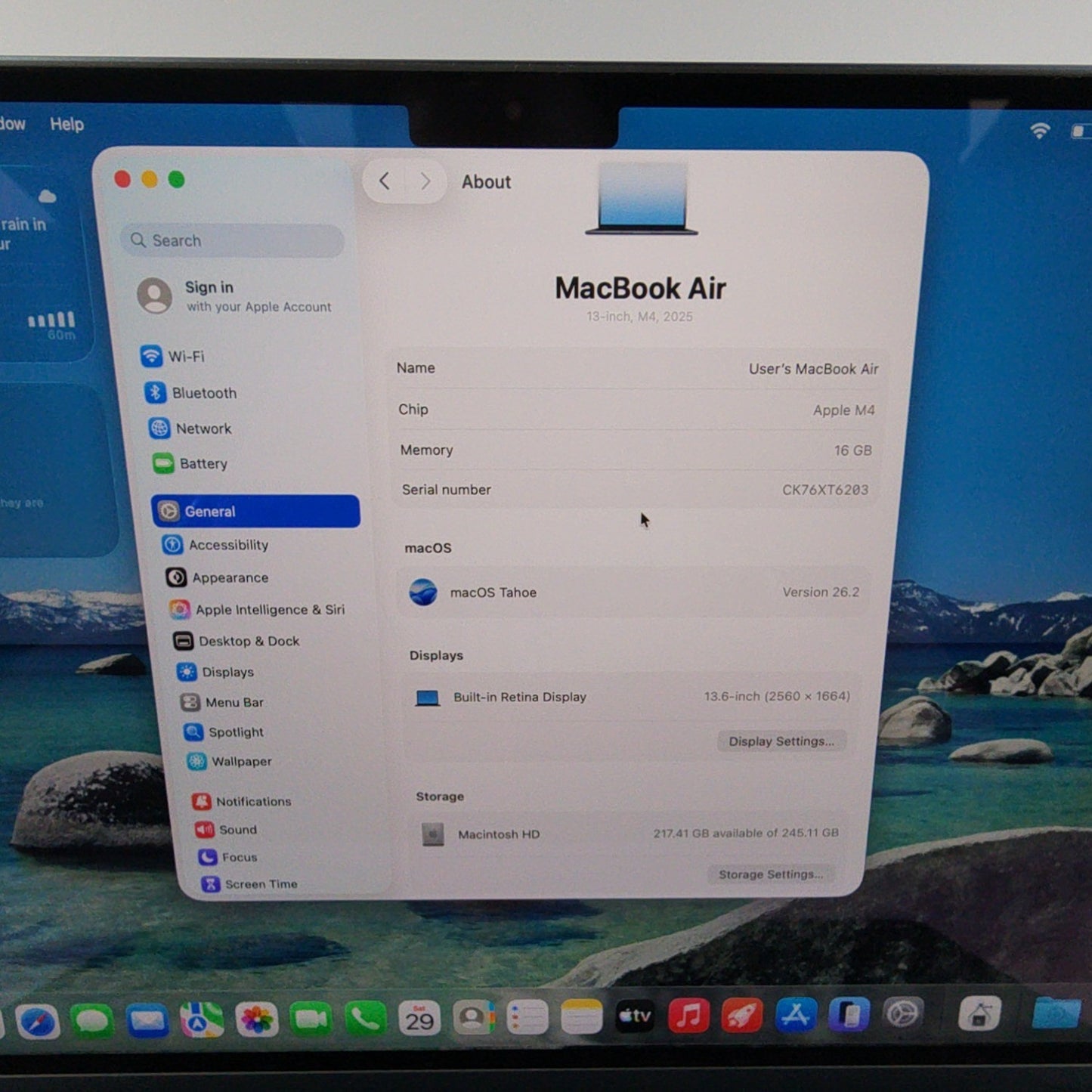Click the Built-in Retina Display icon

[x=428, y=698]
